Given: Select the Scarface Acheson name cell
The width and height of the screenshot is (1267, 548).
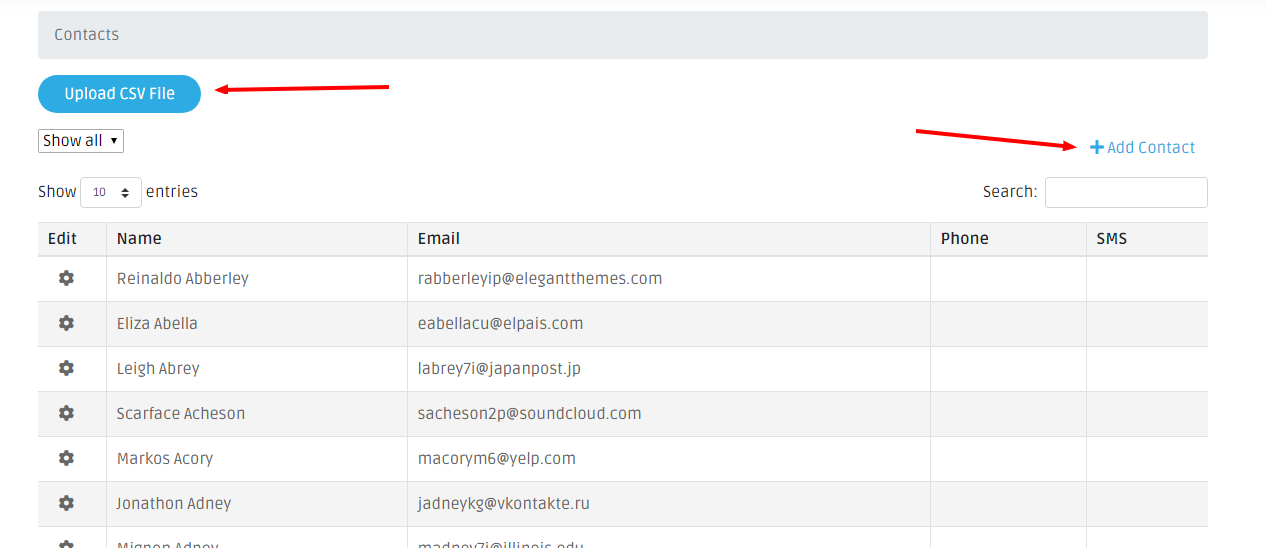Looking at the screenshot, I should pos(181,413).
